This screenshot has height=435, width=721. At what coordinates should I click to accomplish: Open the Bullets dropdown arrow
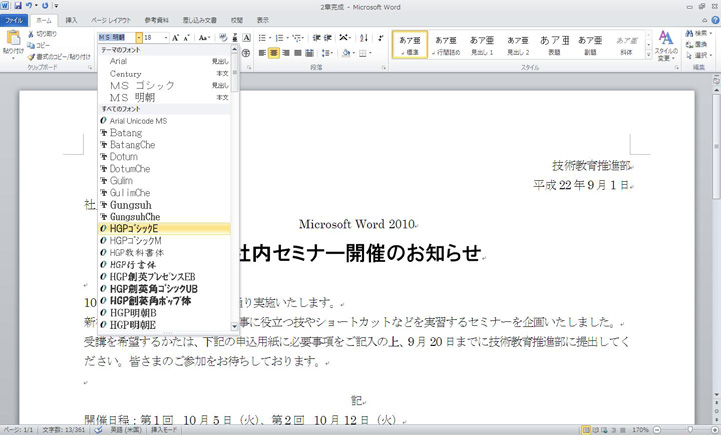point(270,38)
